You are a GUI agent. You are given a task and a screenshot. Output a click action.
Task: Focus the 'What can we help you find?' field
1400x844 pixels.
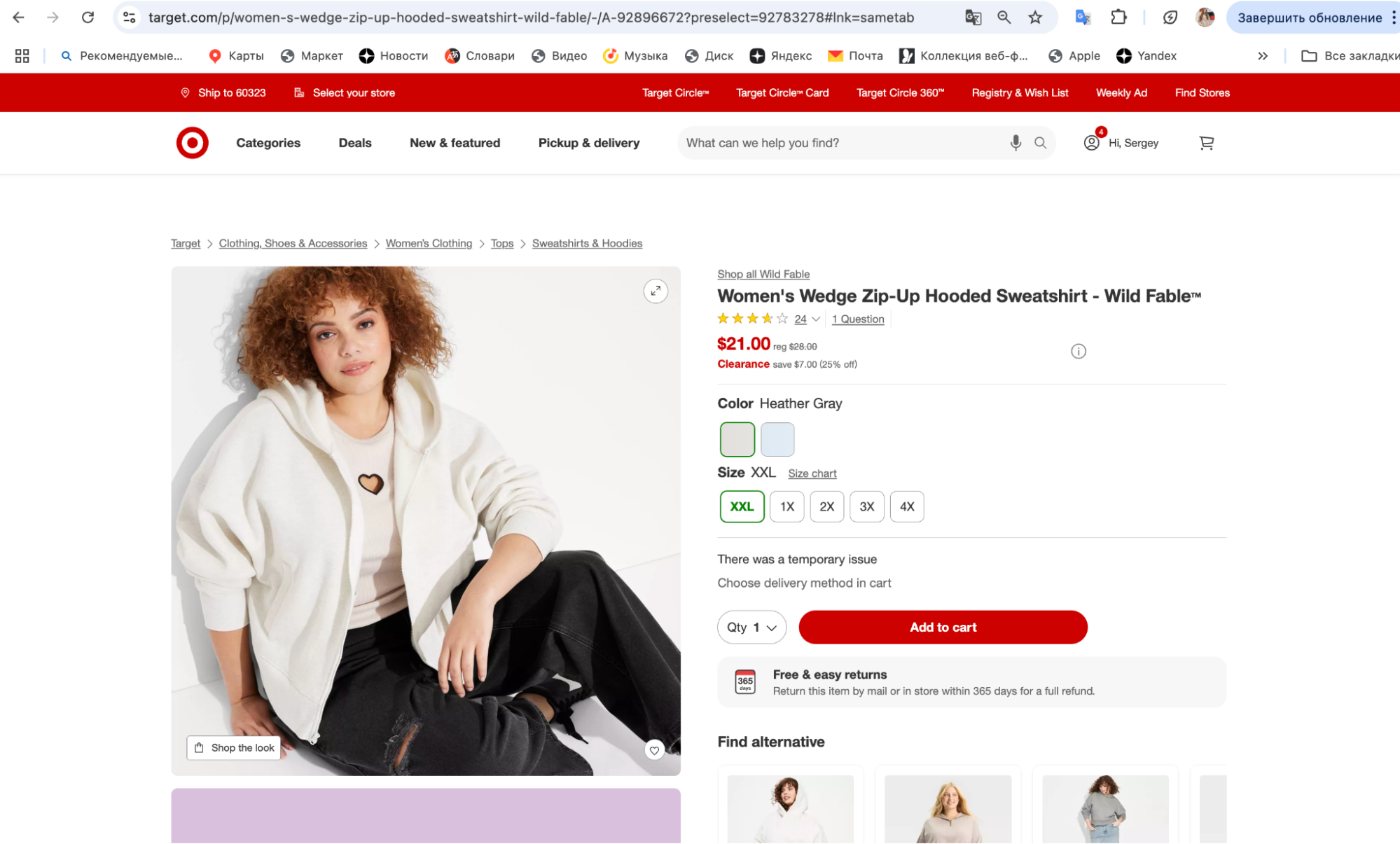tap(840, 143)
